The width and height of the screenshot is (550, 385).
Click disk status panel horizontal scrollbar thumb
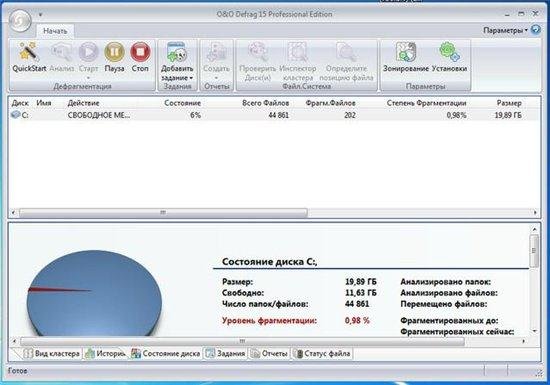click(242, 341)
